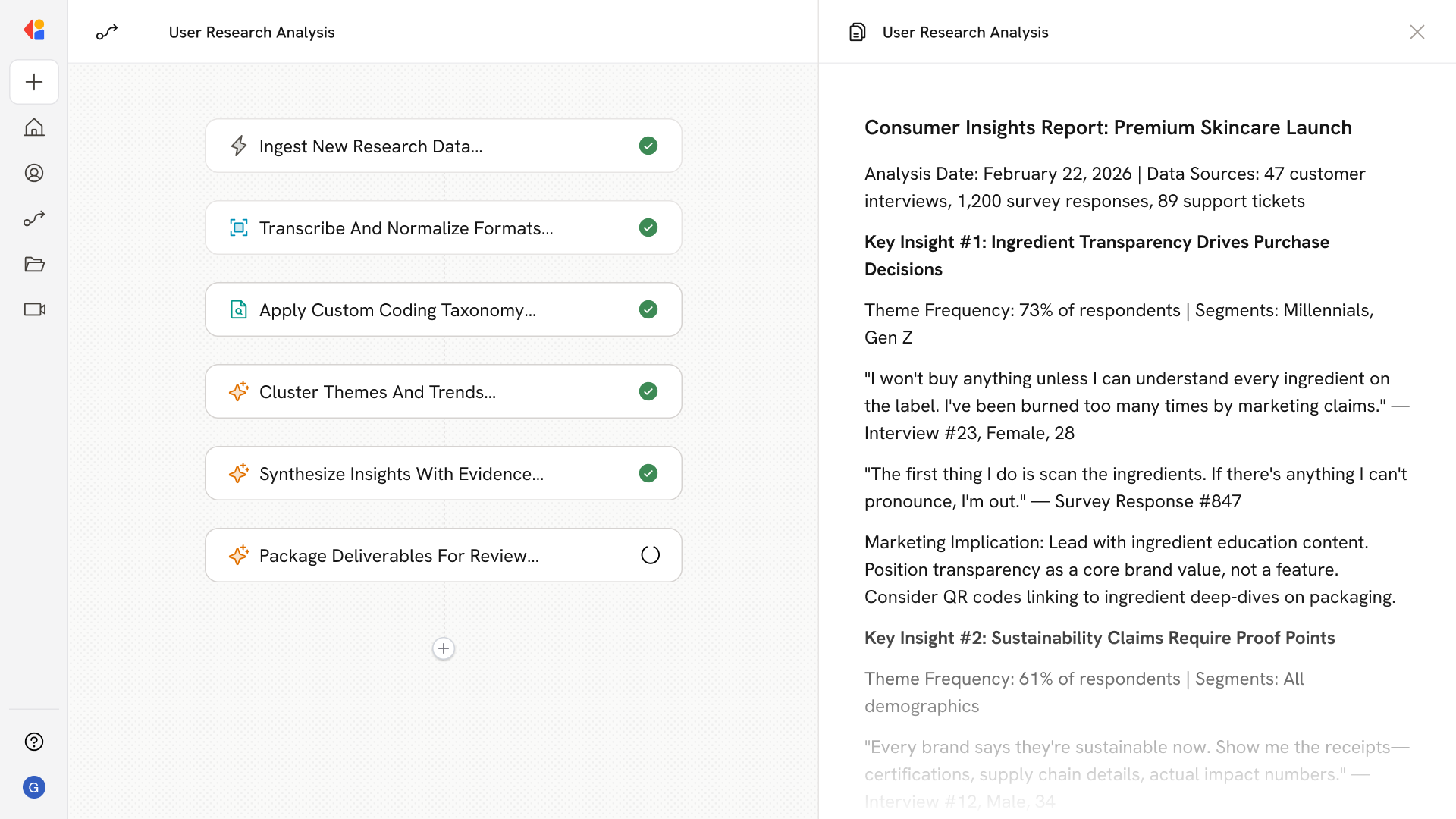Click the document icon in report panel header
The width and height of the screenshot is (1456, 819).
(857, 32)
